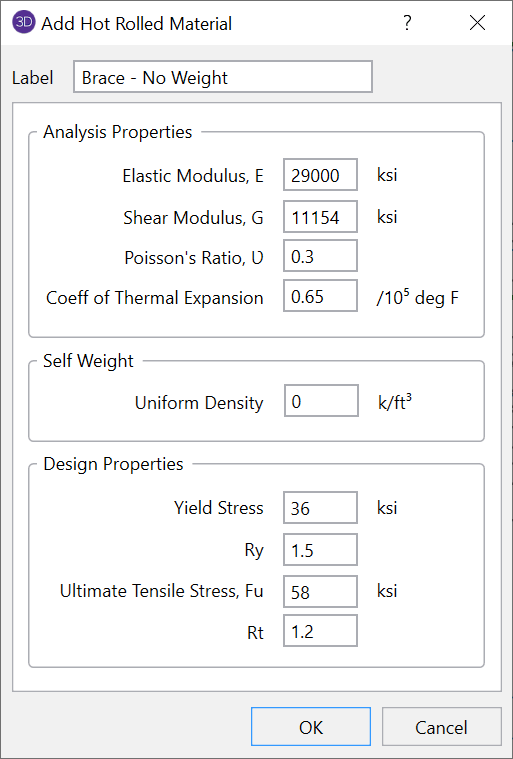Click the Poisson's Ratio input box

320,256
